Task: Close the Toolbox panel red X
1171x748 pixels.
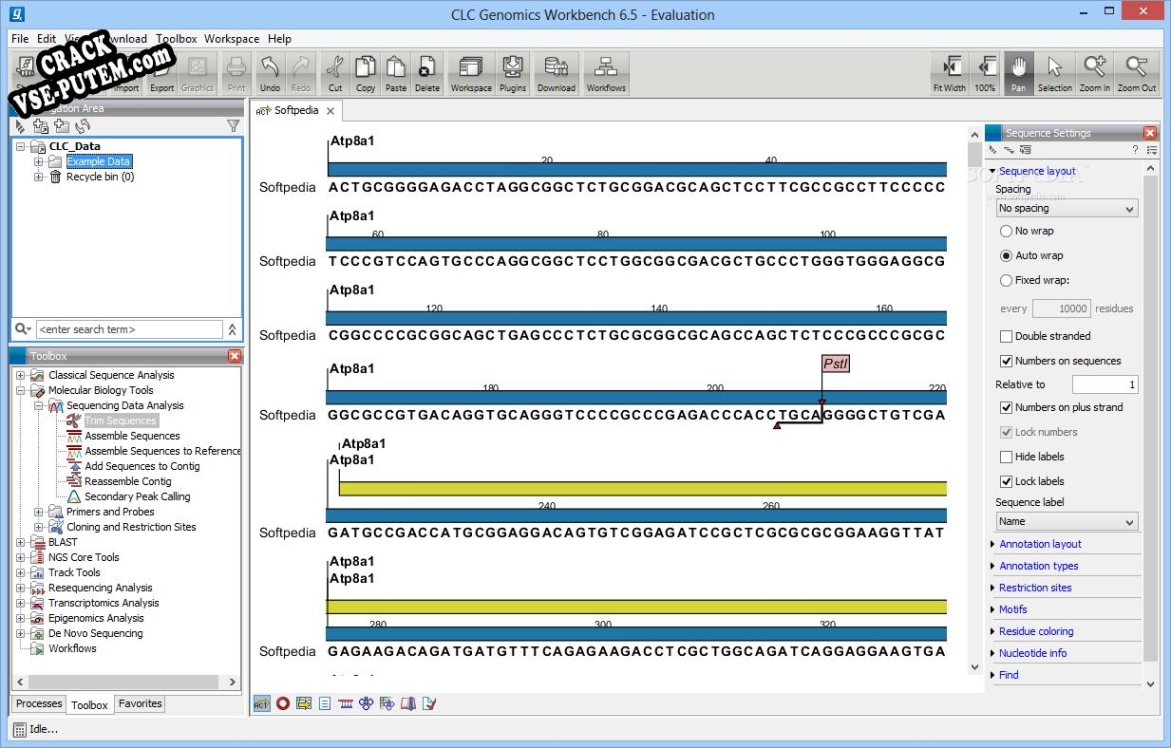Action: [x=234, y=356]
